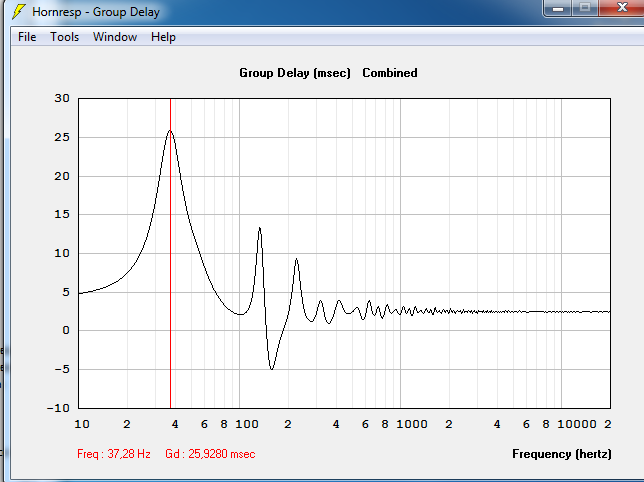Click the -5 msec dip in the curve

point(271,369)
